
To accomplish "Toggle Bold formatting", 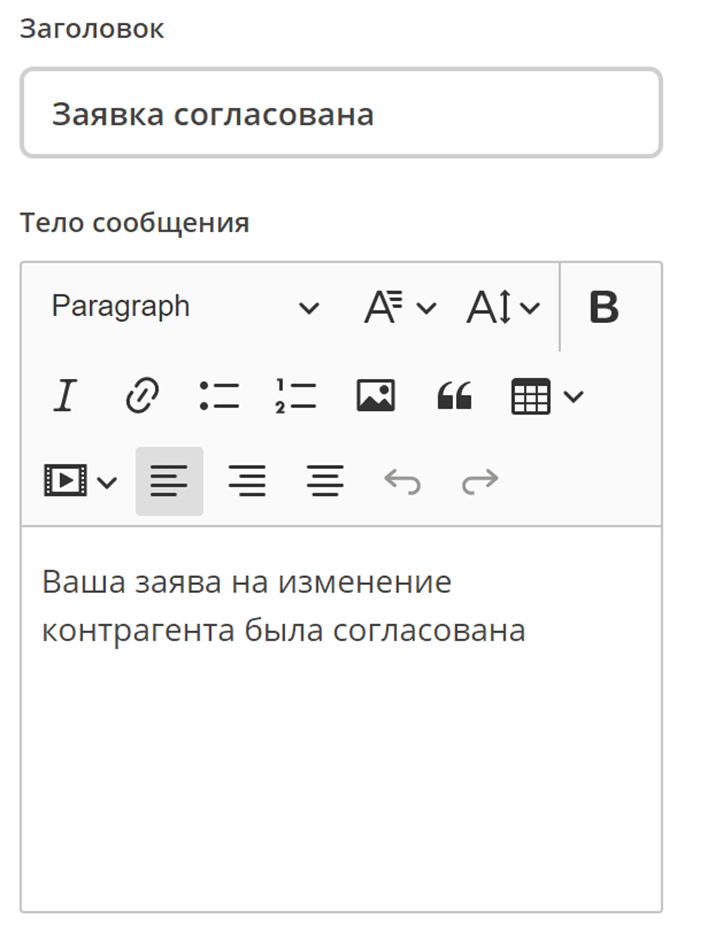I will (x=604, y=307).
